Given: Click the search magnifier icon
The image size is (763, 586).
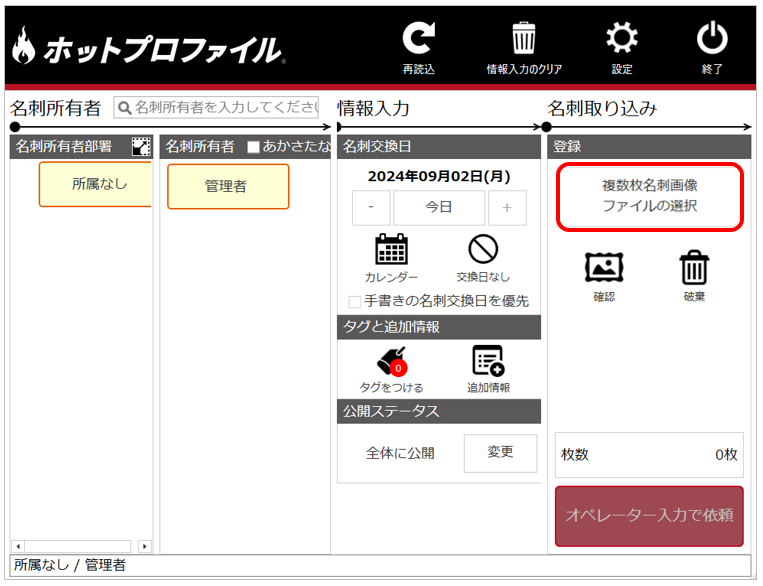Looking at the screenshot, I should [x=125, y=108].
